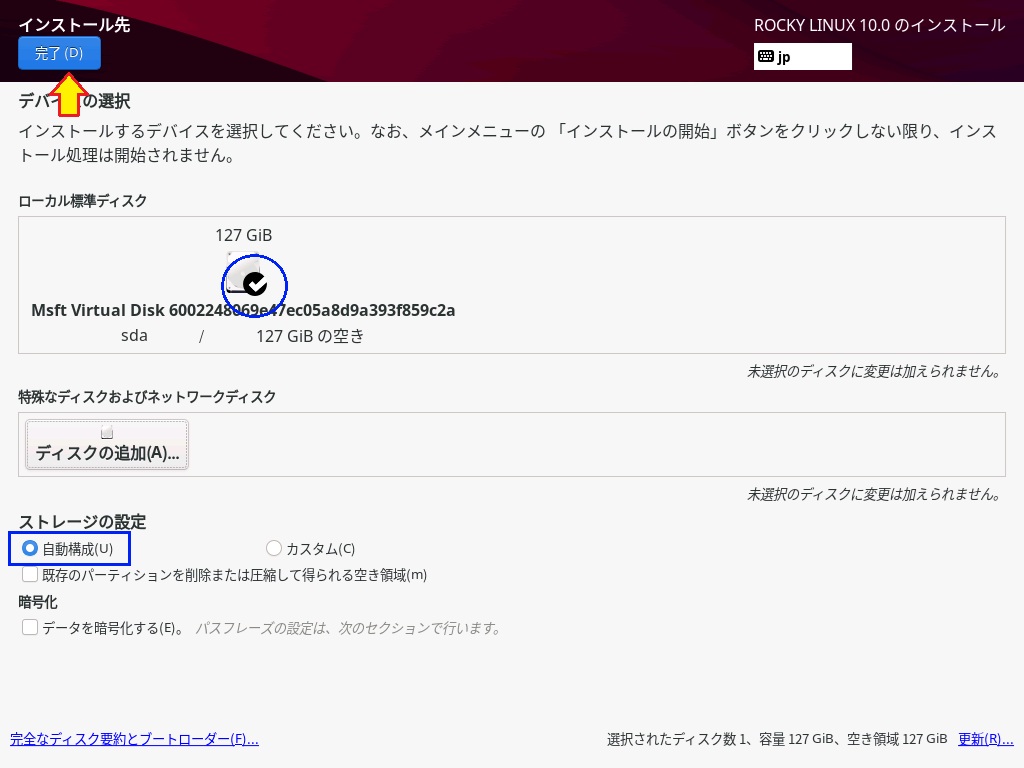This screenshot has height=768, width=1024.
Task: Click the jp keyboard layout indicator text
Action: pos(784,57)
